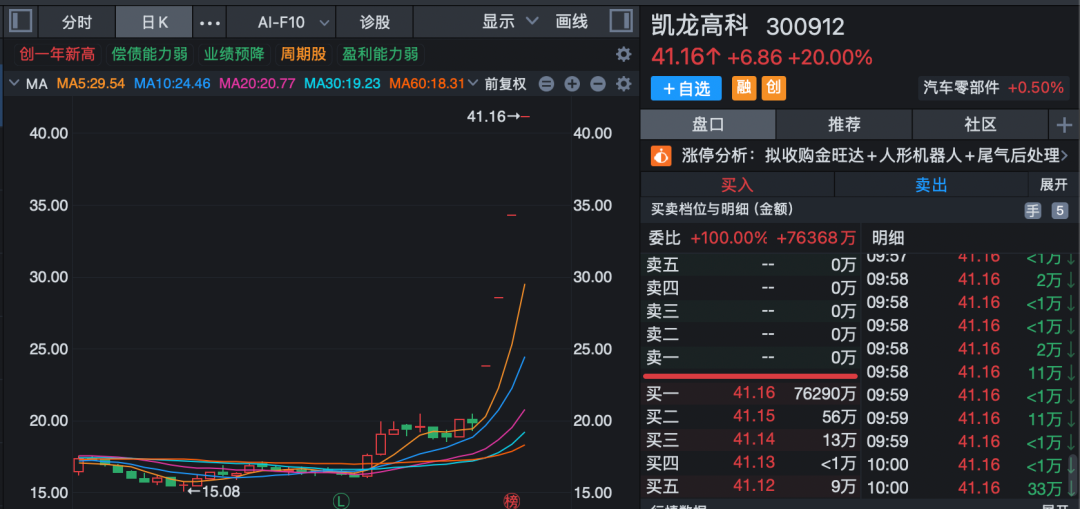
Task: Toggle the 5-level order depth button
Action: pyautogui.click(x=1059, y=210)
